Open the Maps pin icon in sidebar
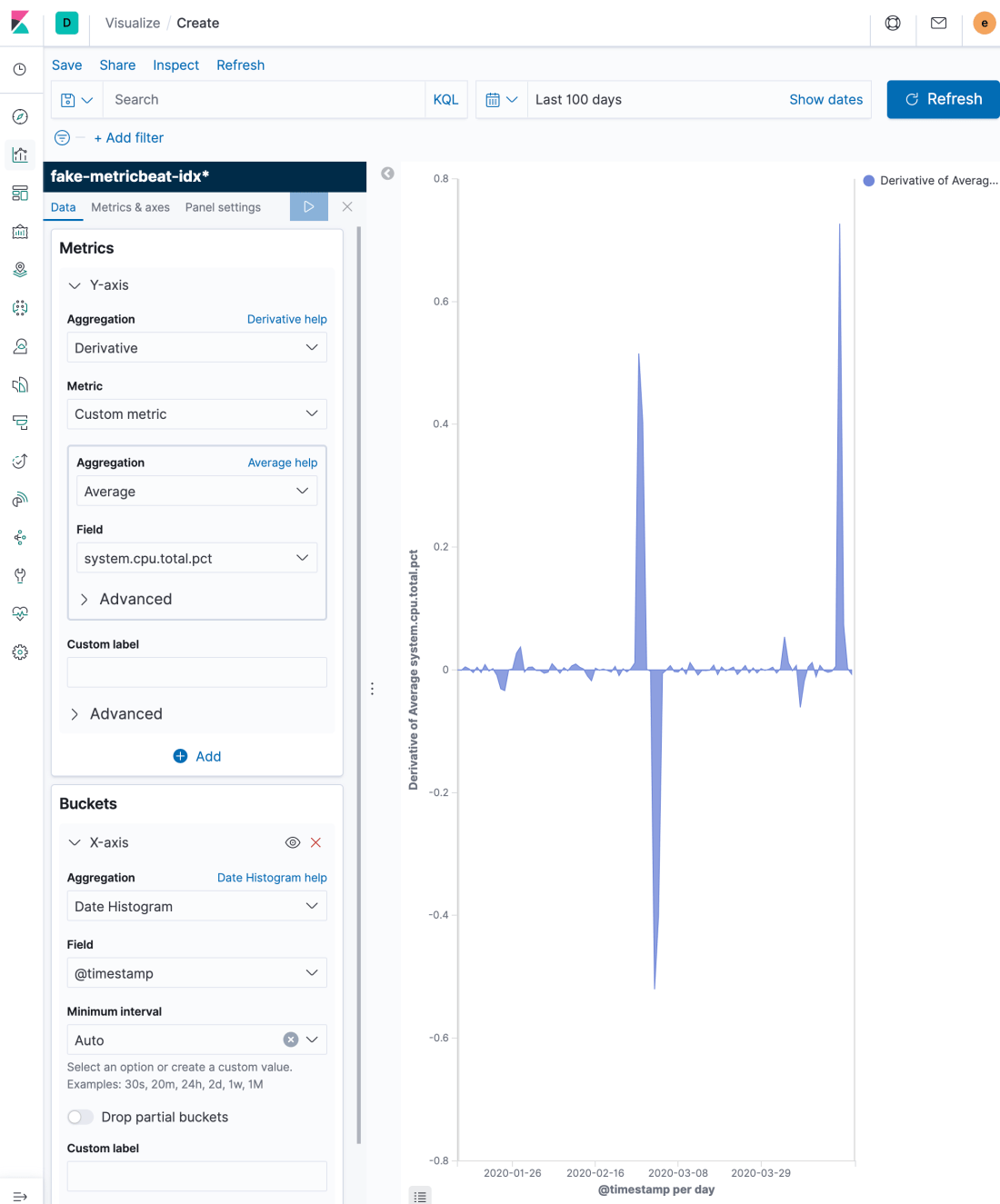Screen dimensions: 1000x1204 point(20,270)
